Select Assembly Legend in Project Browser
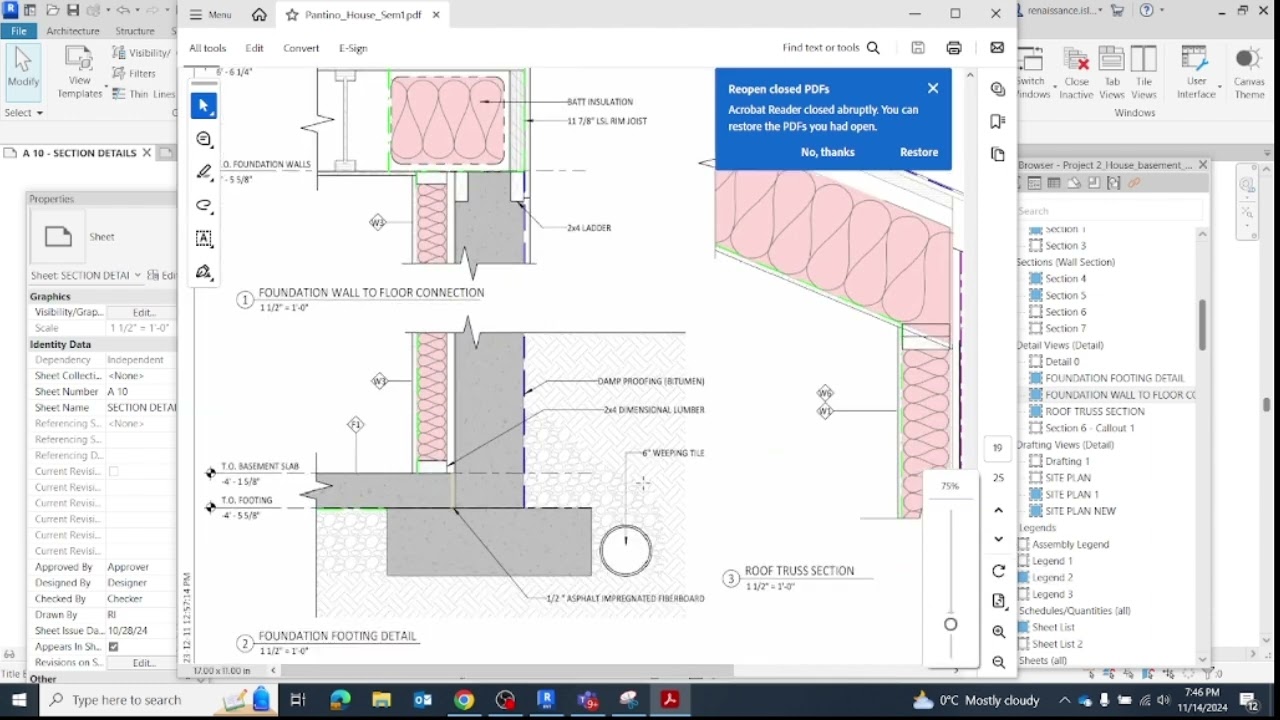This screenshot has height=720, width=1280. coord(1070,544)
